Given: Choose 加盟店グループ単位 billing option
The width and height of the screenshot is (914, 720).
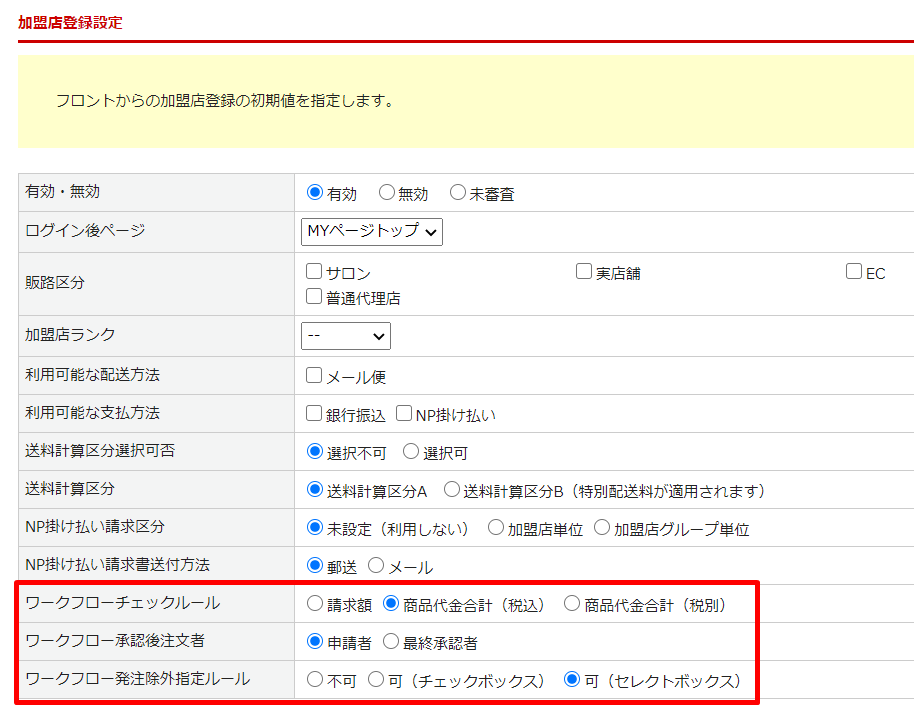Looking at the screenshot, I should [x=602, y=528].
